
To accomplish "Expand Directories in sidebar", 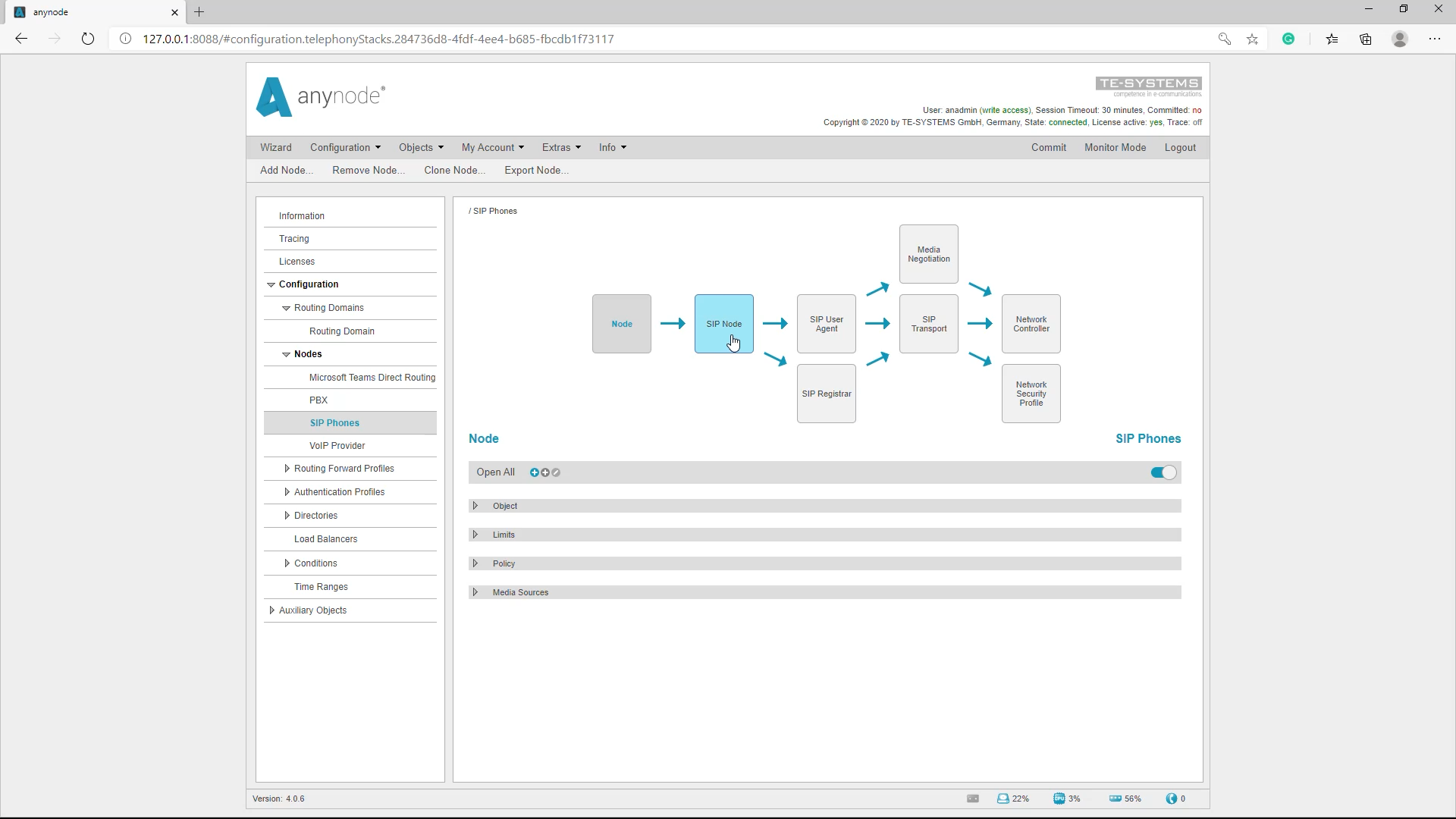I will (287, 516).
